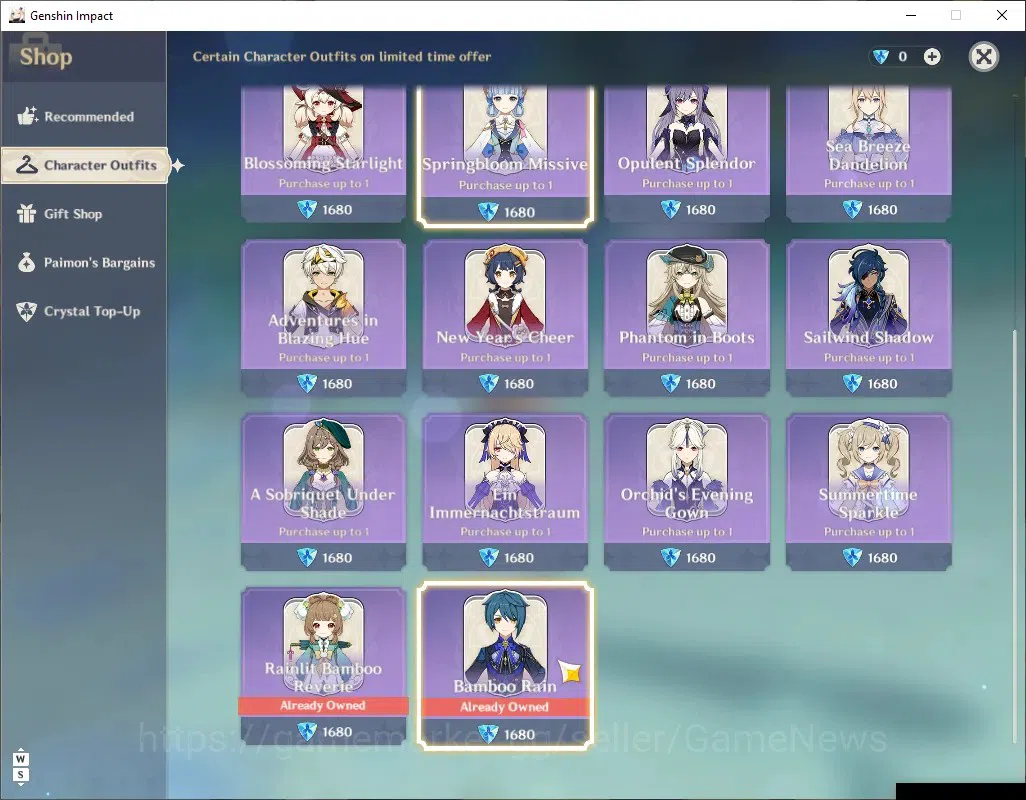Select the Summertime Sparkle outfit
The width and height of the screenshot is (1026, 800).
point(868,492)
